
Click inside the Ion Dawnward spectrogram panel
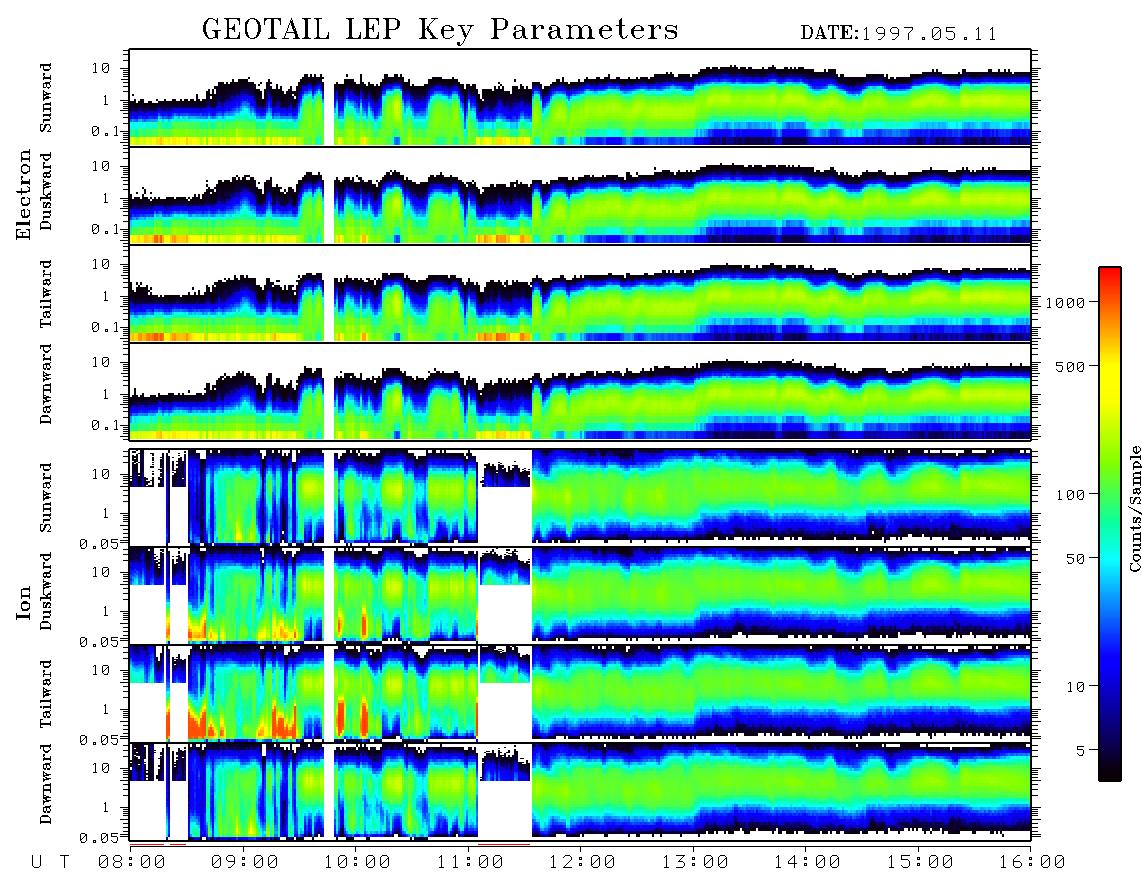click(x=580, y=791)
